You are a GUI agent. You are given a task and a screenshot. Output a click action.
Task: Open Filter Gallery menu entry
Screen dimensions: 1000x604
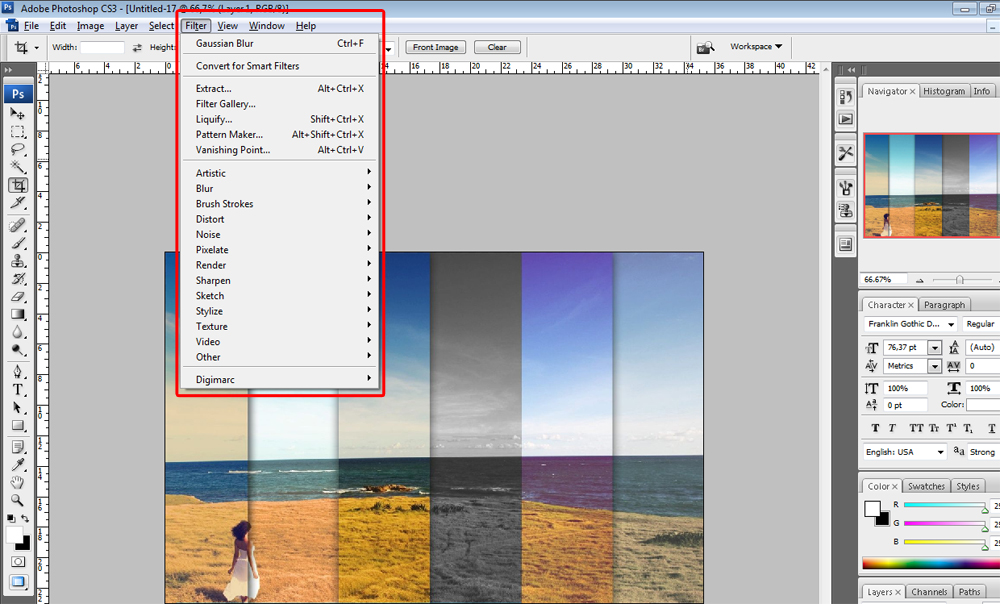click(x=280, y=104)
